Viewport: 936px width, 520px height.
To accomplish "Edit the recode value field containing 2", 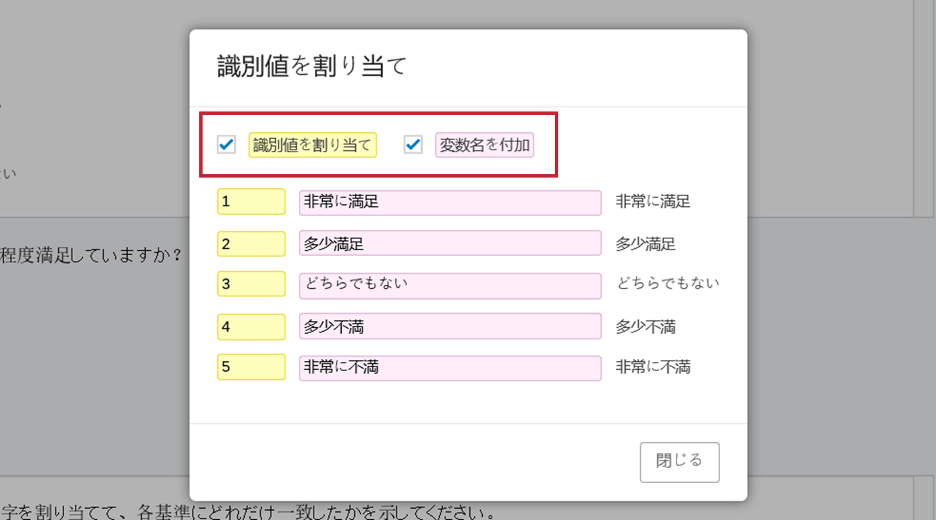I will pos(251,244).
